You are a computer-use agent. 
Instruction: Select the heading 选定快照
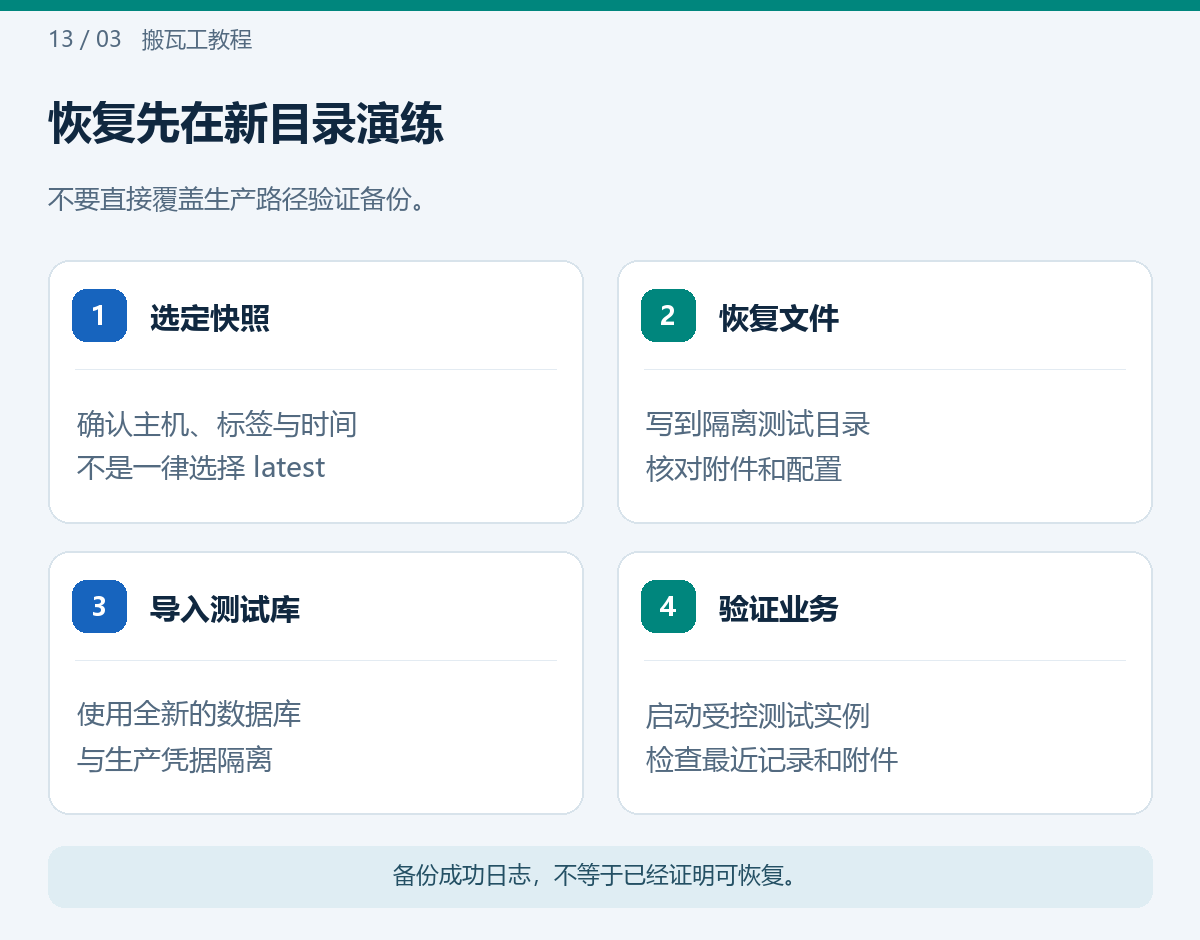point(210,318)
